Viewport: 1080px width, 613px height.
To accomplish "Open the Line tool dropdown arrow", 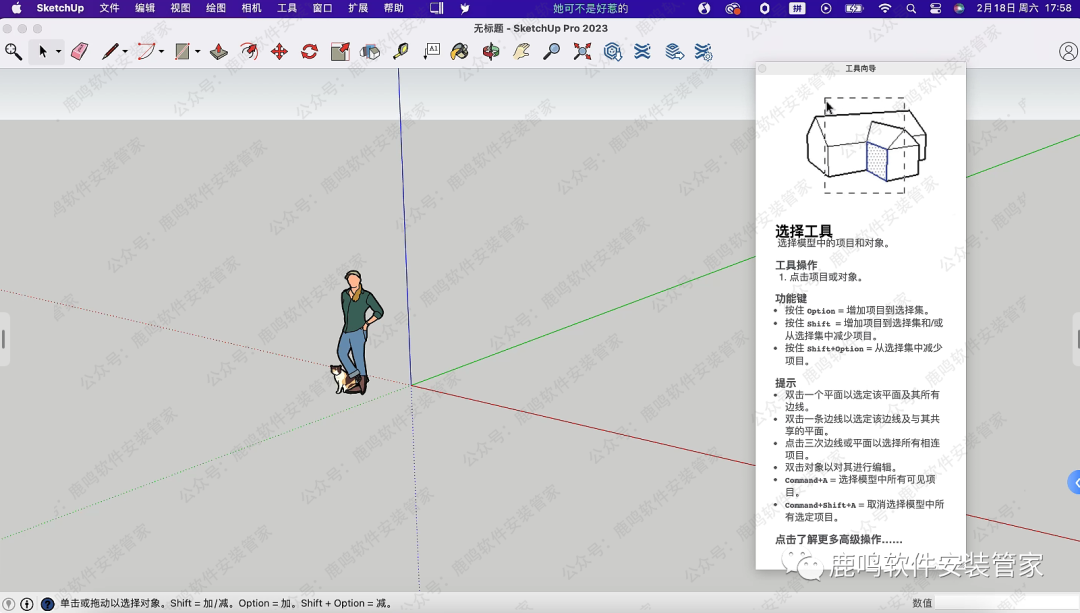I will click(125, 52).
